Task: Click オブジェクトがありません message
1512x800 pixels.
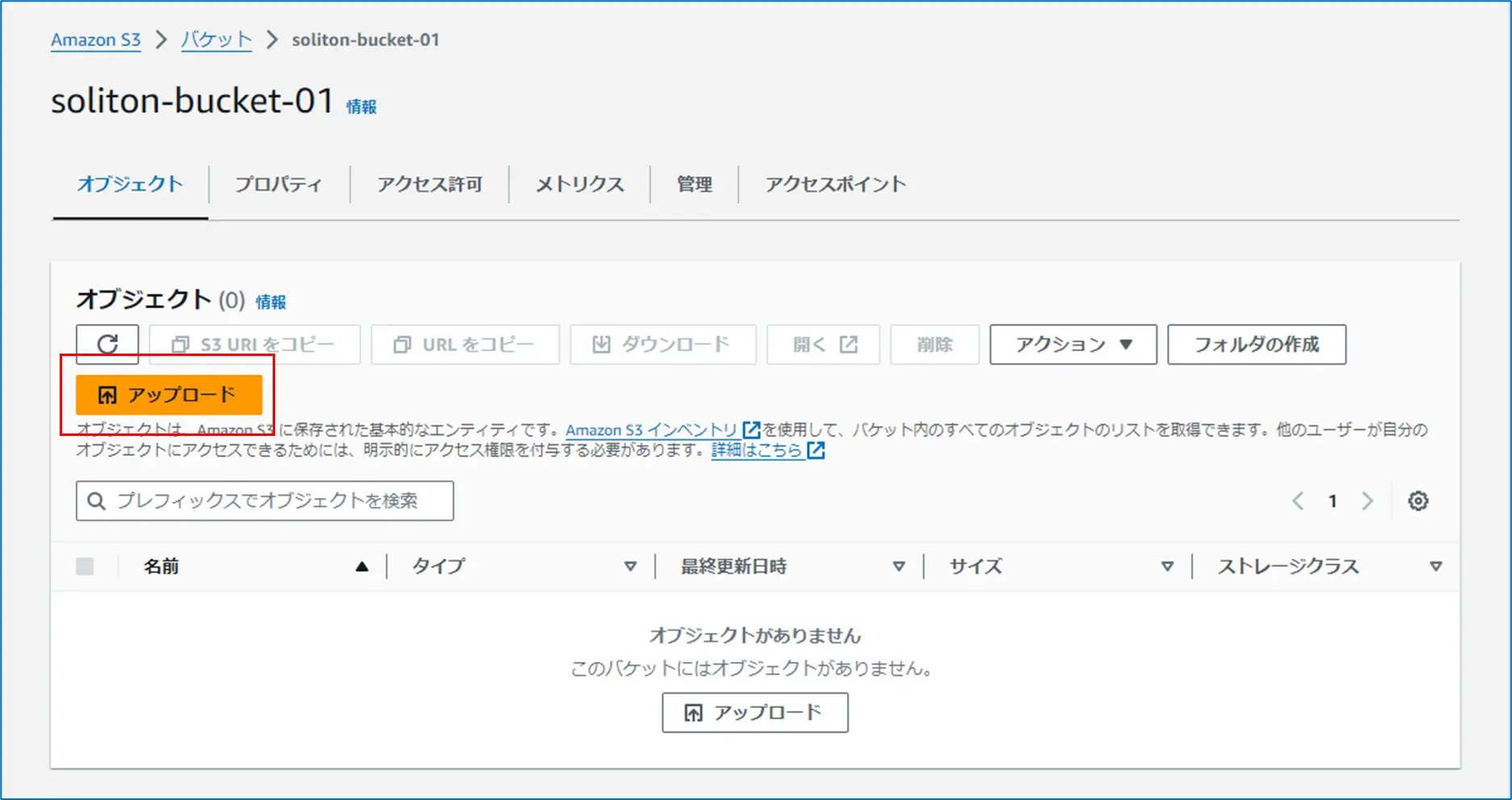Action: [x=755, y=636]
